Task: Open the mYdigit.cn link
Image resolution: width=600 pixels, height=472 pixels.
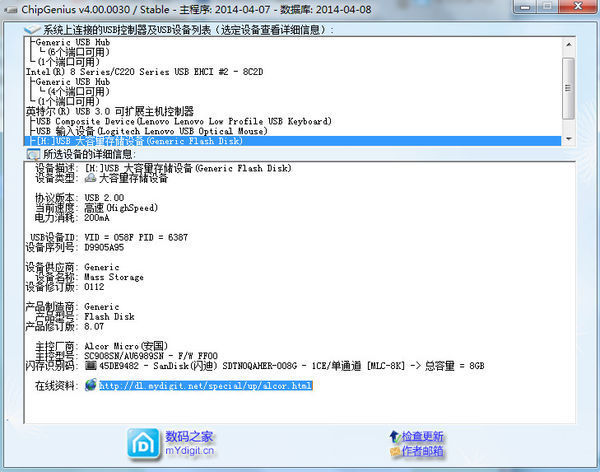Action: (189, 451)
